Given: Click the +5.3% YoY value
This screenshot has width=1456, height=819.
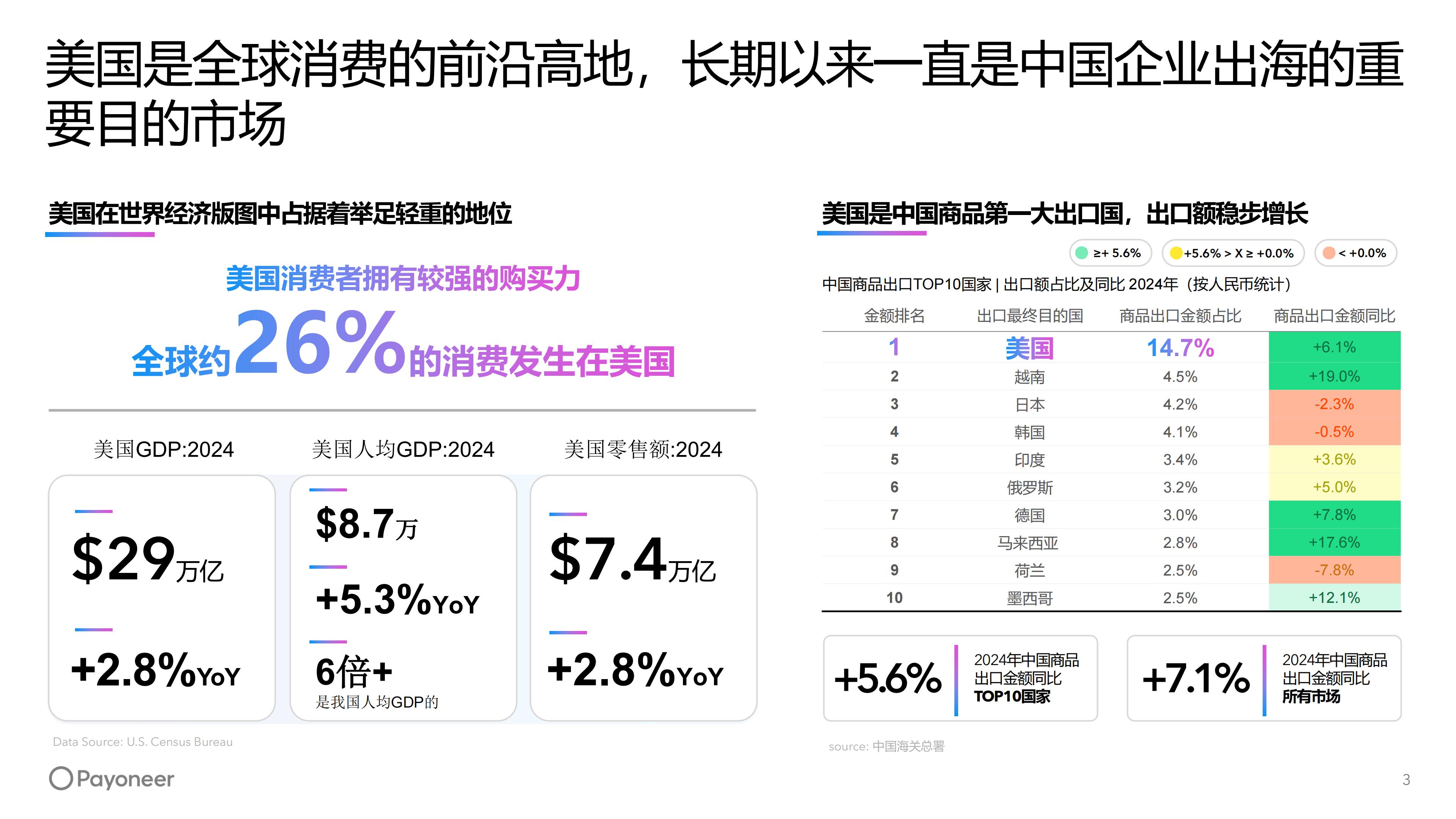Looking at the screenshot, I should click(397, 599).
